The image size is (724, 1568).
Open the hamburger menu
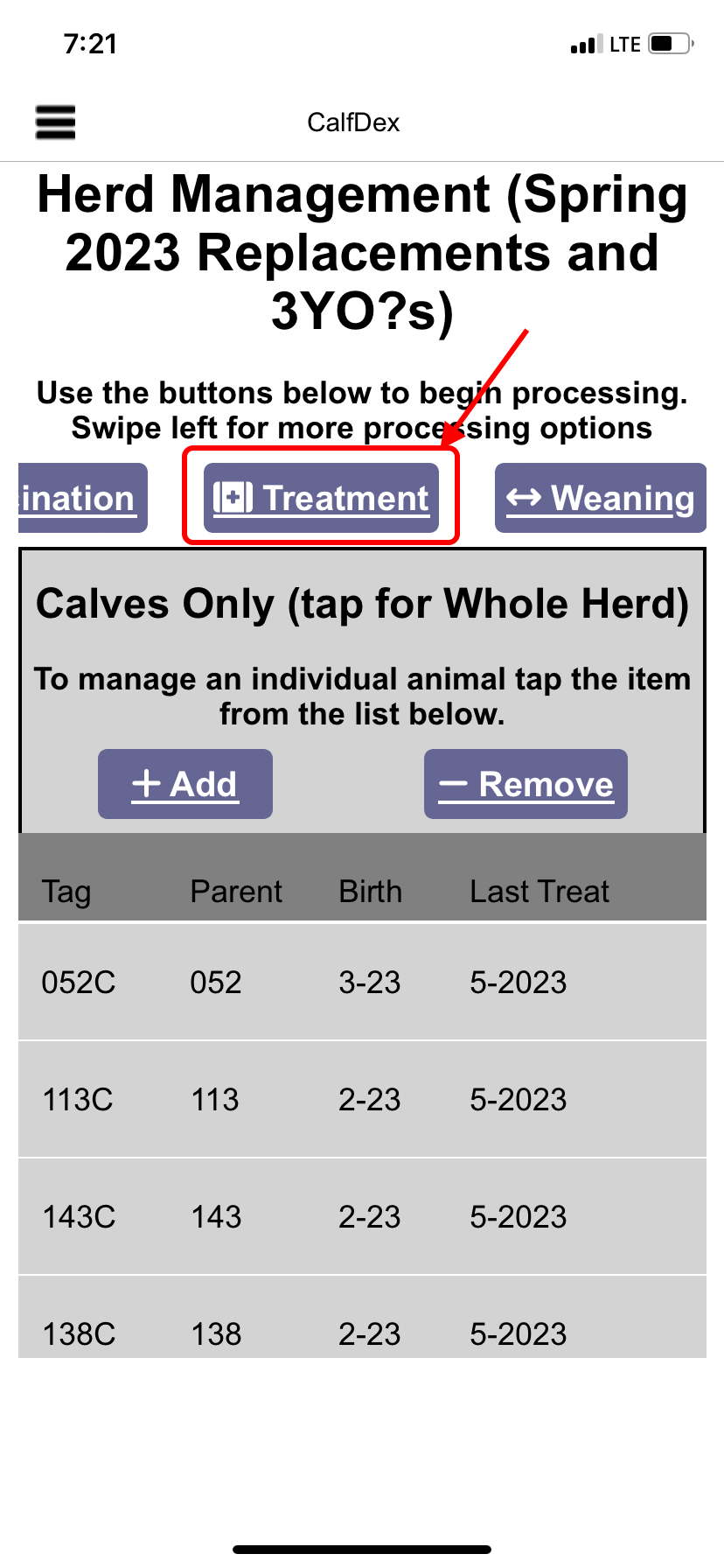(x=55, y=122)
